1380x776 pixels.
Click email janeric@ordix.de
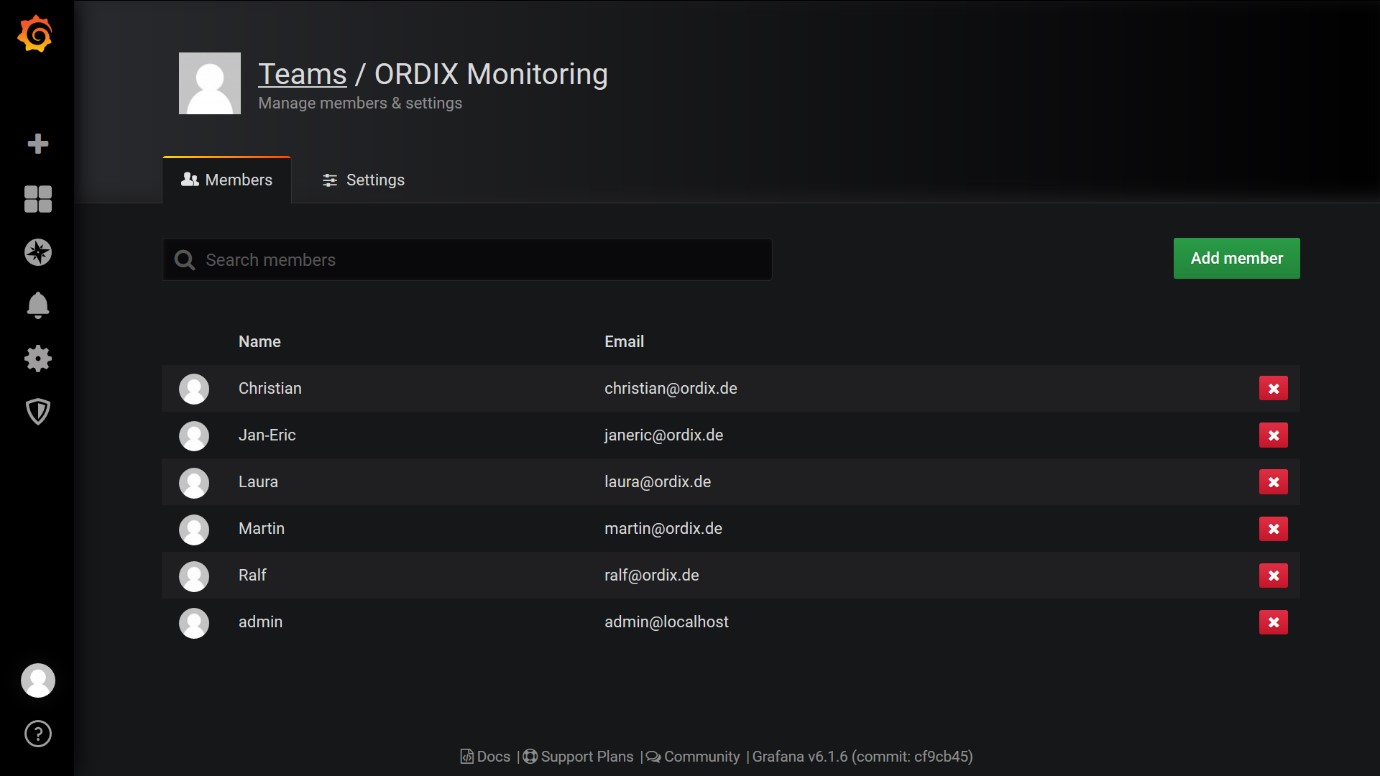click(x=664, y=435)
